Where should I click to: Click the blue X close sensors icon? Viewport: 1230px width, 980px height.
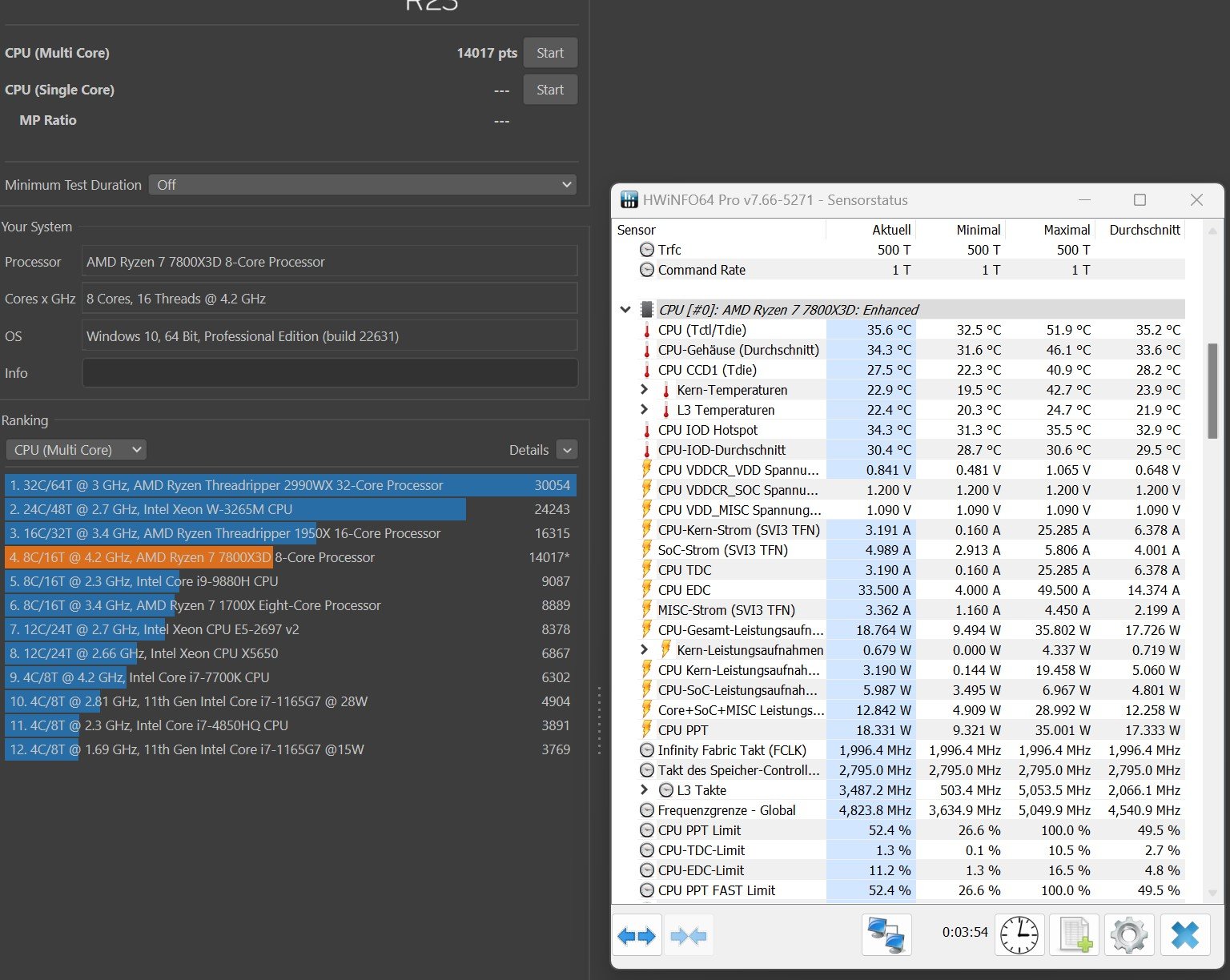(1184, 935)
